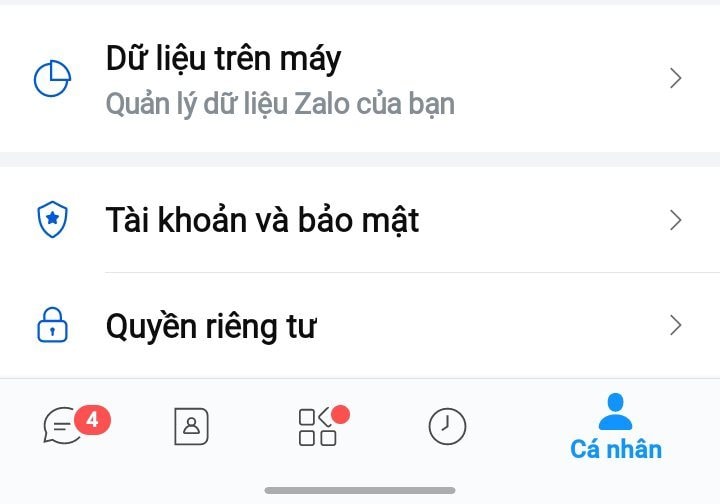Image resolution: width=720 pixels, height=504 pixels.
Task: Tap the padlock privacy icon
Action: click(52, 326)
